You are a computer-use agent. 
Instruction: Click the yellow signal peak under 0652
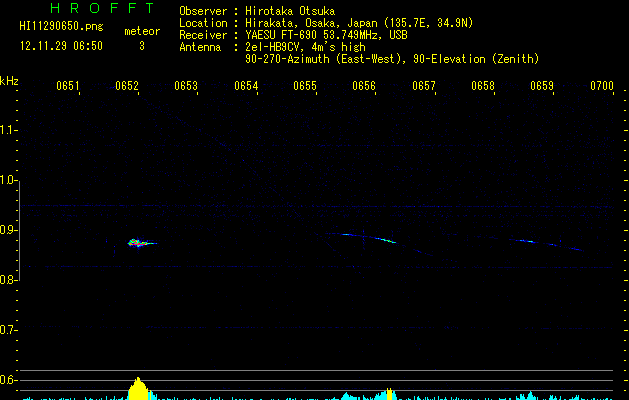coord(138,388)
